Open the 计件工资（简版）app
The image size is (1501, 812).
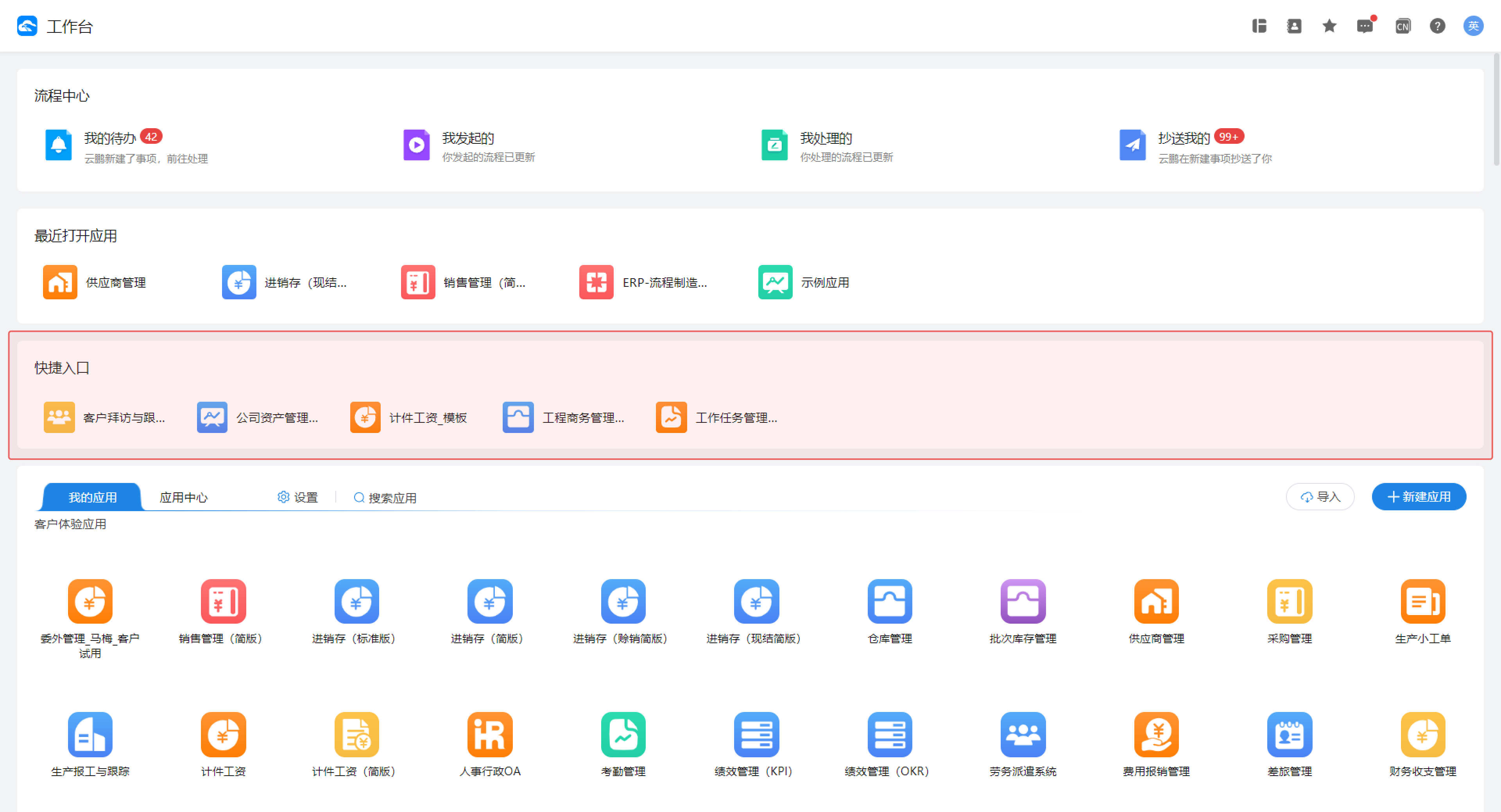tap(356, 734)
